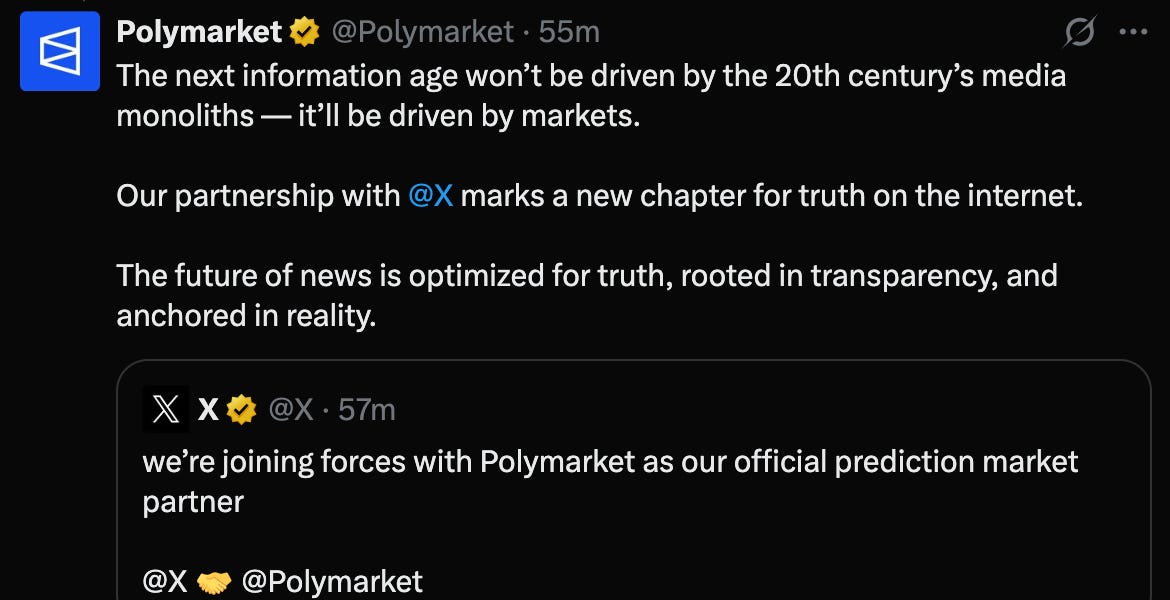Open the 57m timestamp of quoted post
The height and width of the screenshot is (600, 1170).
tap(366, 410)
